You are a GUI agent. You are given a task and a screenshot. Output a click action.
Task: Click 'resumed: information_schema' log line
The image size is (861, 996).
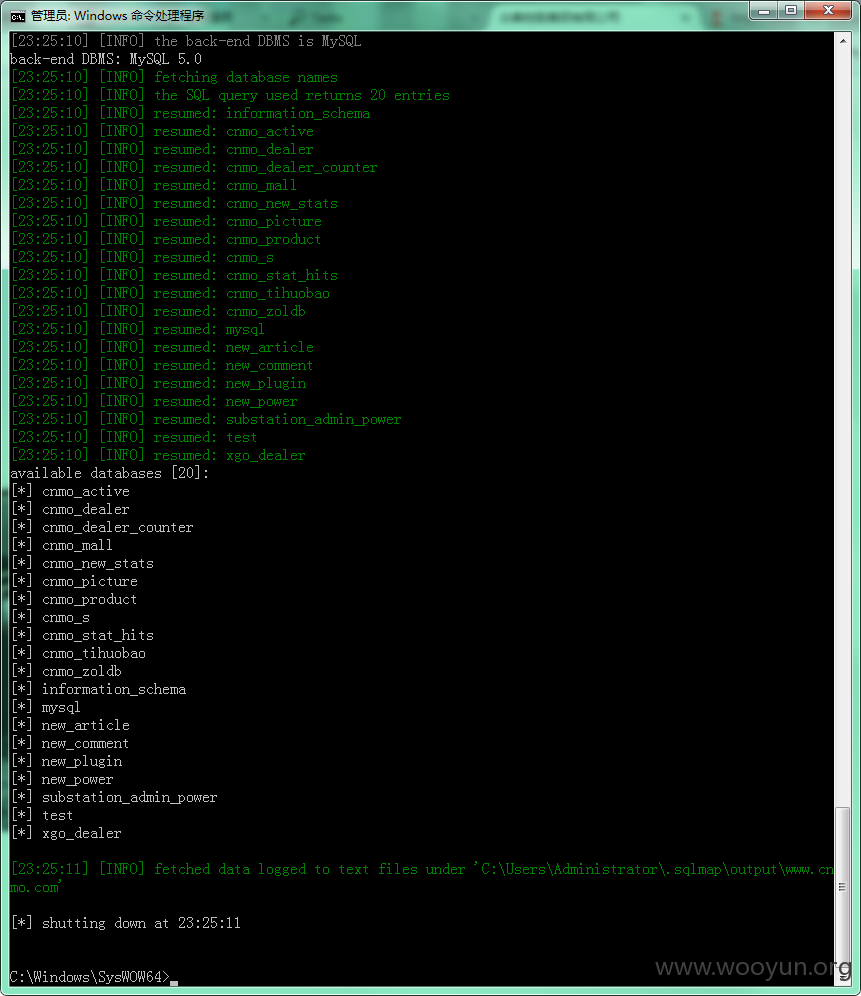[x=191, y=113]
